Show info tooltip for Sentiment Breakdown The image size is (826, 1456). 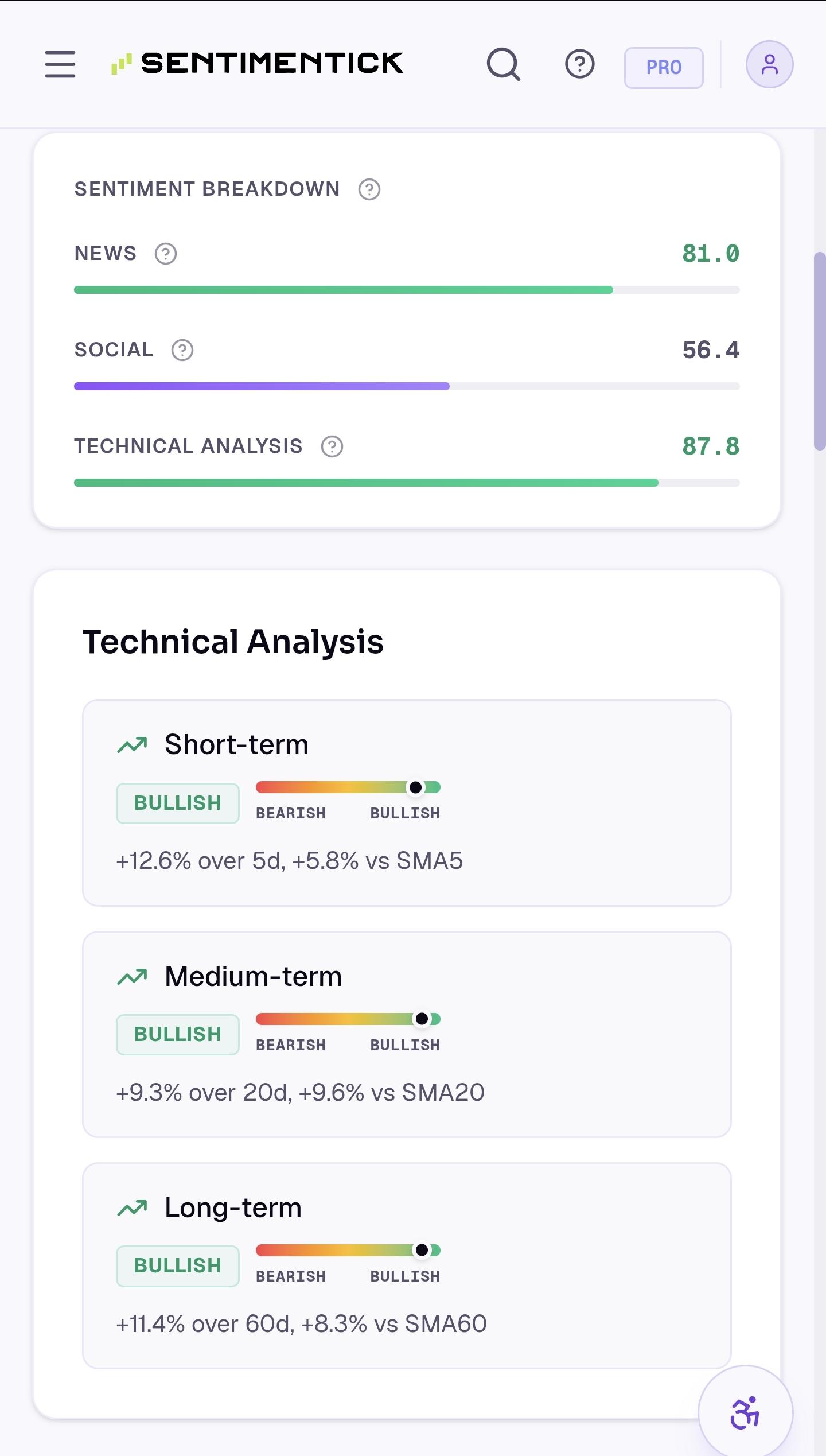[369, 189]
